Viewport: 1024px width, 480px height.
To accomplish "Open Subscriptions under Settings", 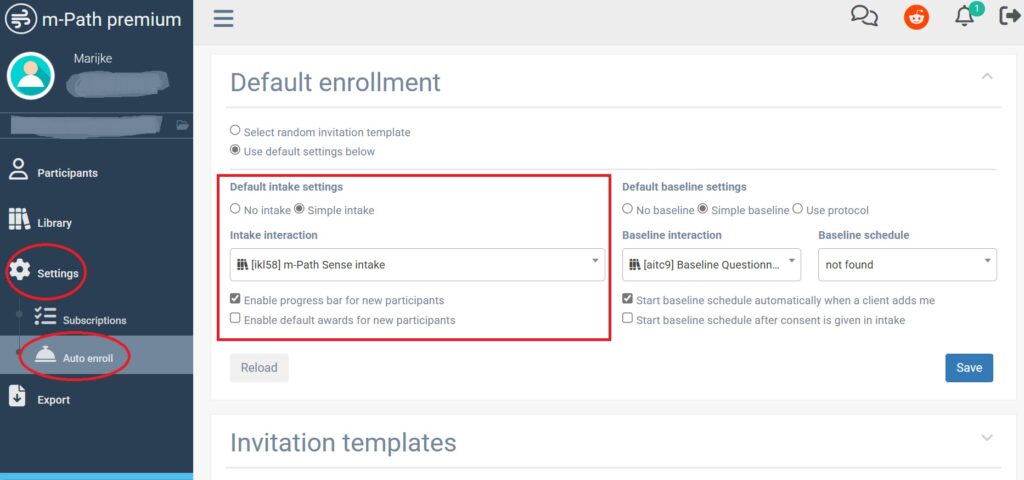I will click(94, 320).
